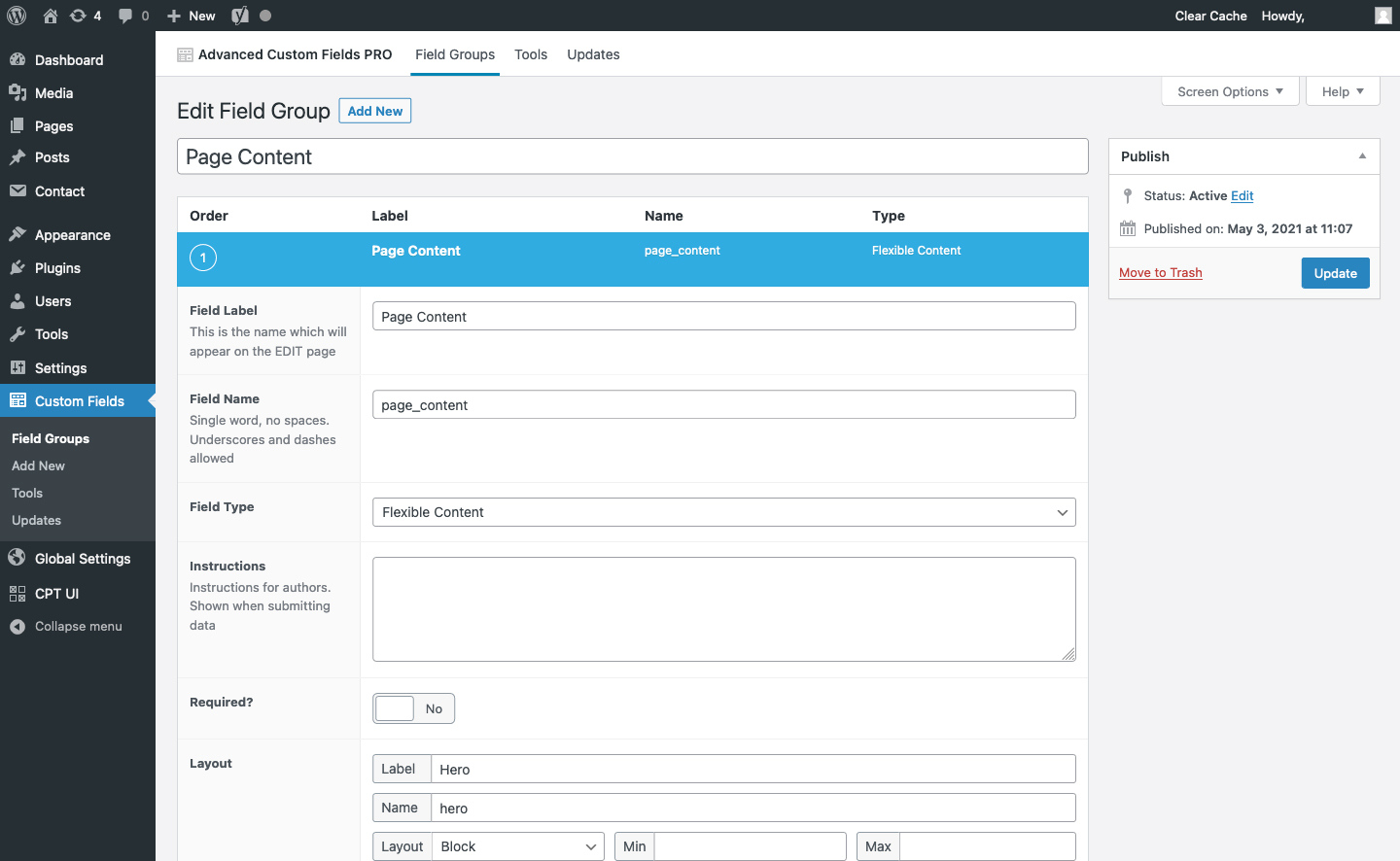Screen dimensions: 1400x861
Task: Expand Screen Options panel
Action: pos(1230,91)
